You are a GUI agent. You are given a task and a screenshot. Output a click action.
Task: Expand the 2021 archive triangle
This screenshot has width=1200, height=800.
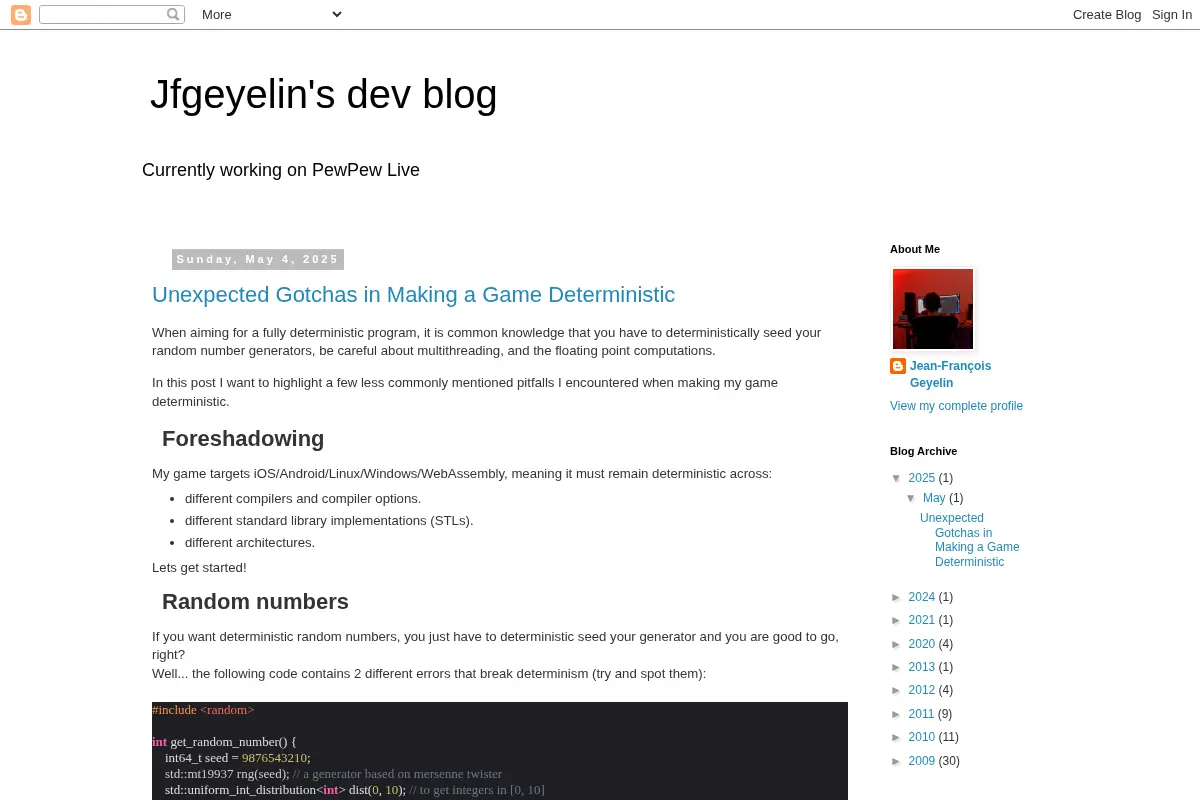point(897,620)
